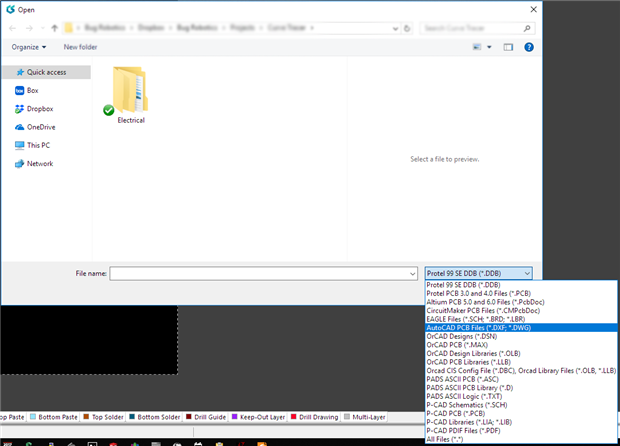Click the Back navigation arrow

(x=12, y=28)
